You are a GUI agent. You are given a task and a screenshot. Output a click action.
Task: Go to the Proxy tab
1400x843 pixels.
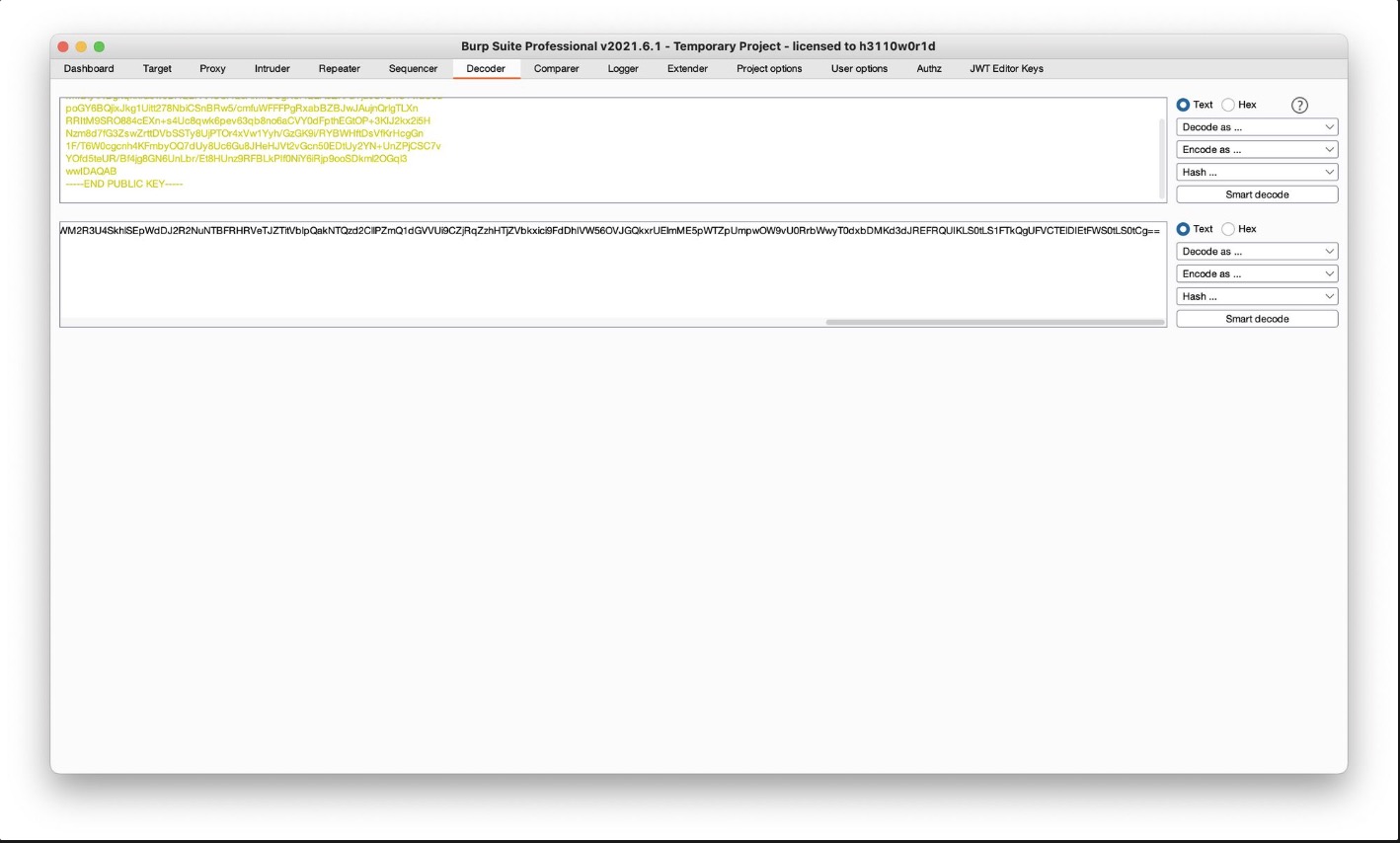[212, 69]
